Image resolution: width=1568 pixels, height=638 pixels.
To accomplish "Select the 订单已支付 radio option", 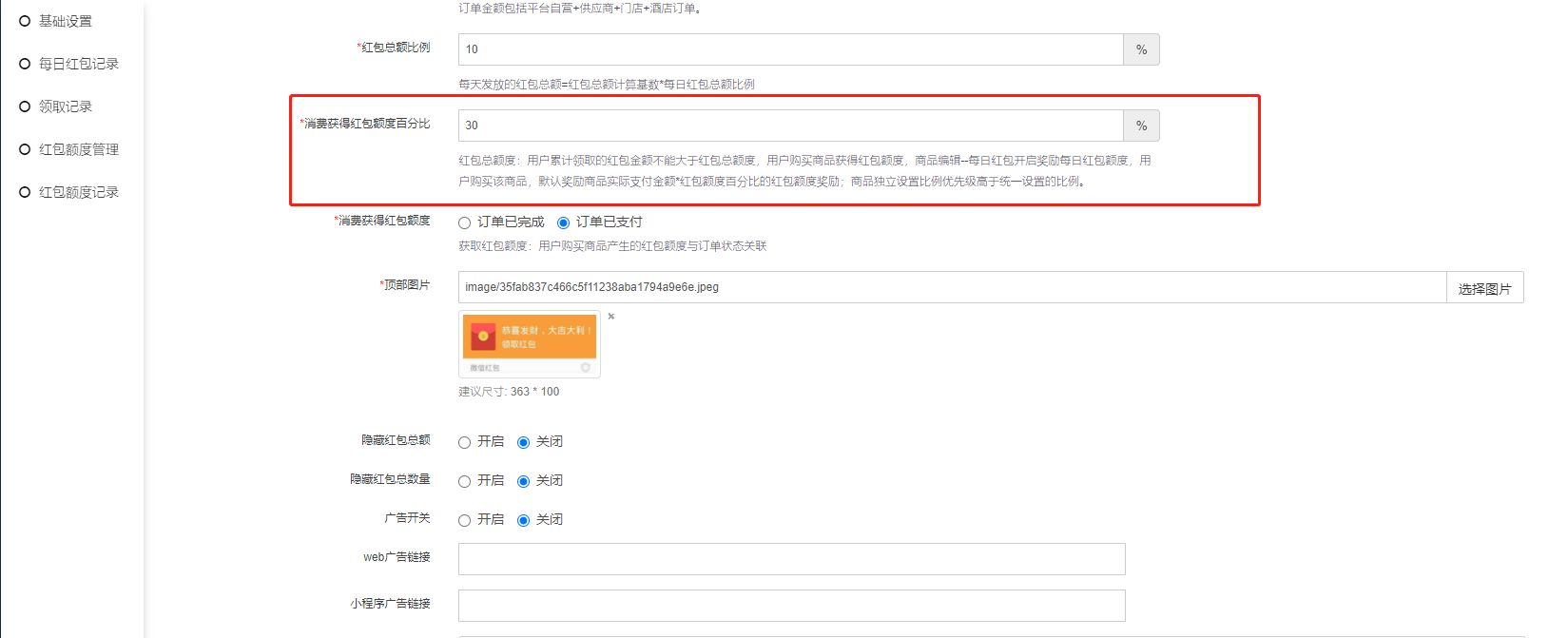I will pos(563,222).
